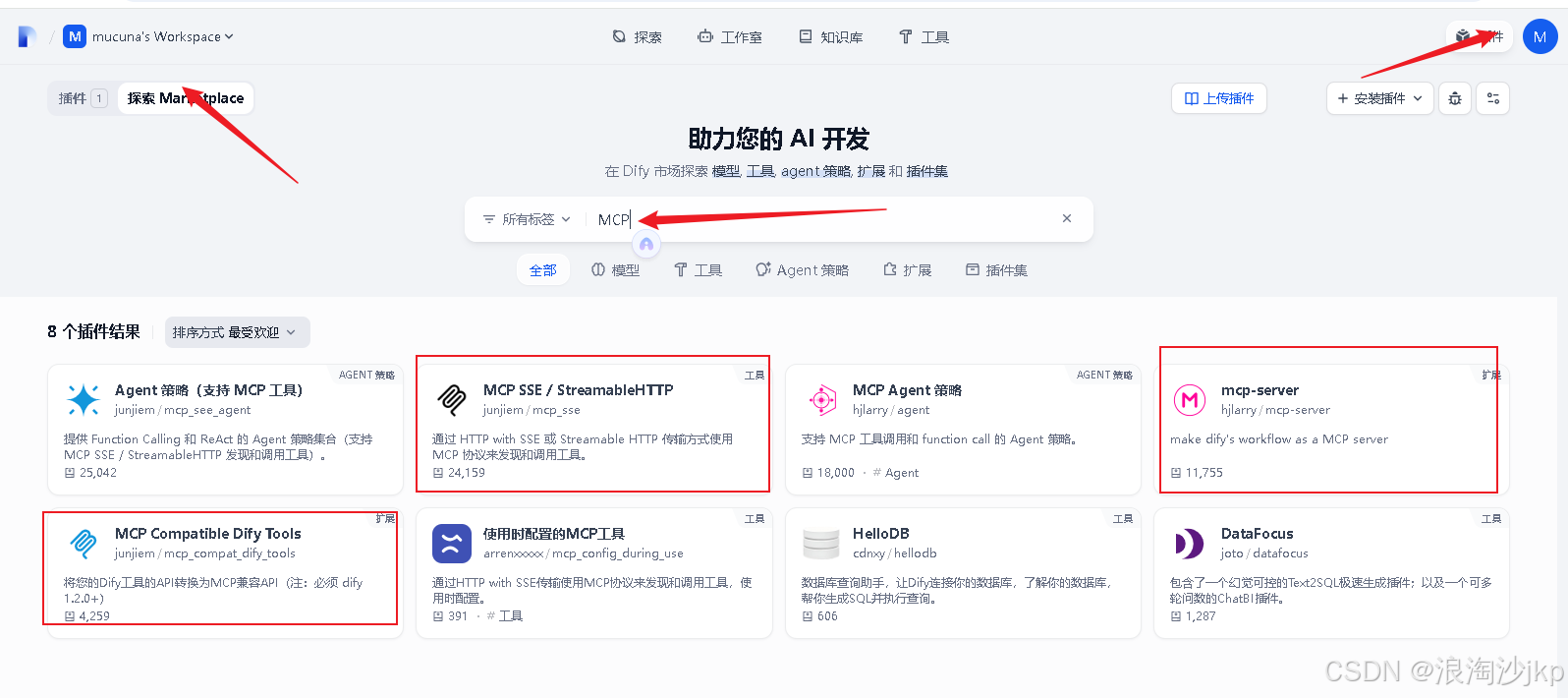
Task: Click the DataFocus card title
Action: point(1257,534)
